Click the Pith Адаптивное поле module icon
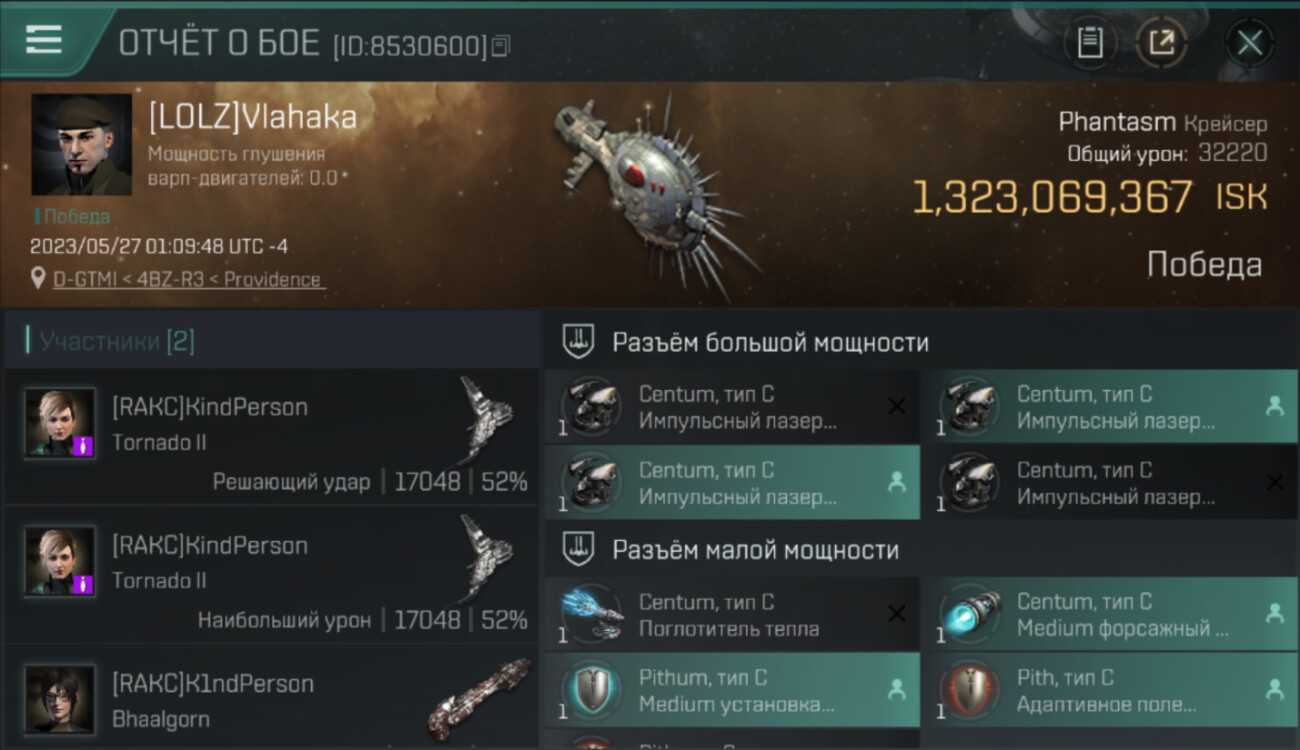This screenshot has height=750, width=1300. [x=970, y=691]
